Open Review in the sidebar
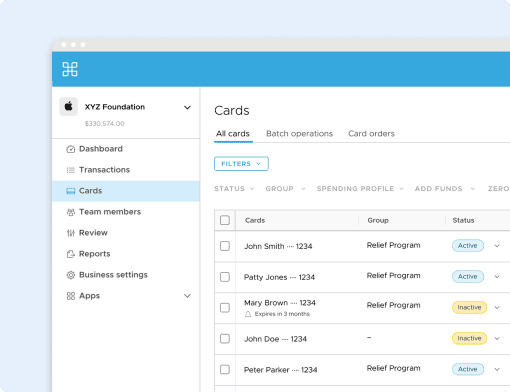Viewport: 510px width, 392px height. point(126,233)
